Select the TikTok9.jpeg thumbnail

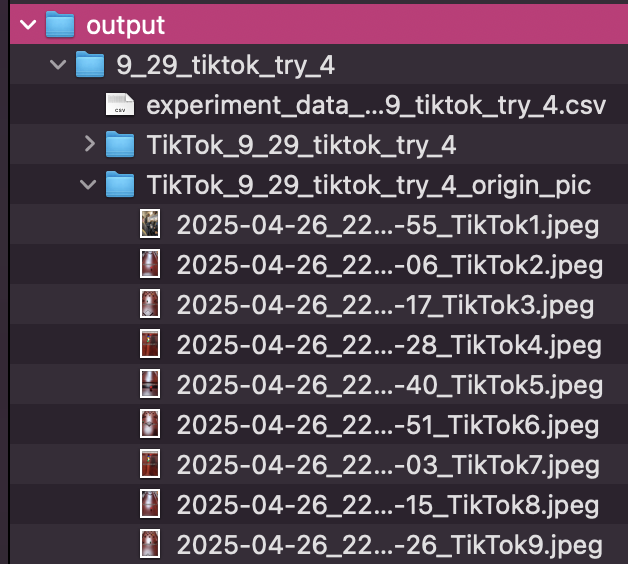[150, 544]
